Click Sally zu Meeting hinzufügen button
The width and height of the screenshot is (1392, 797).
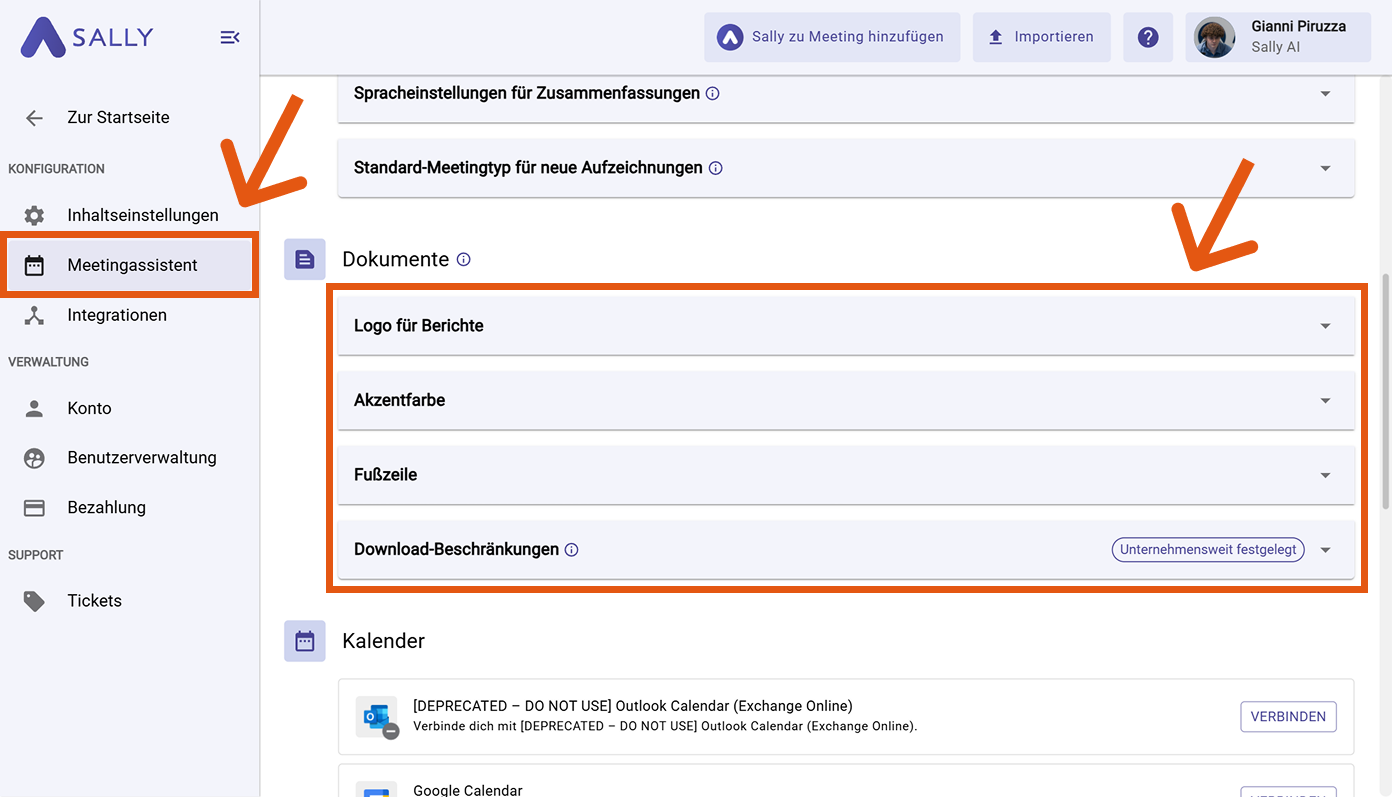(832, 37)
